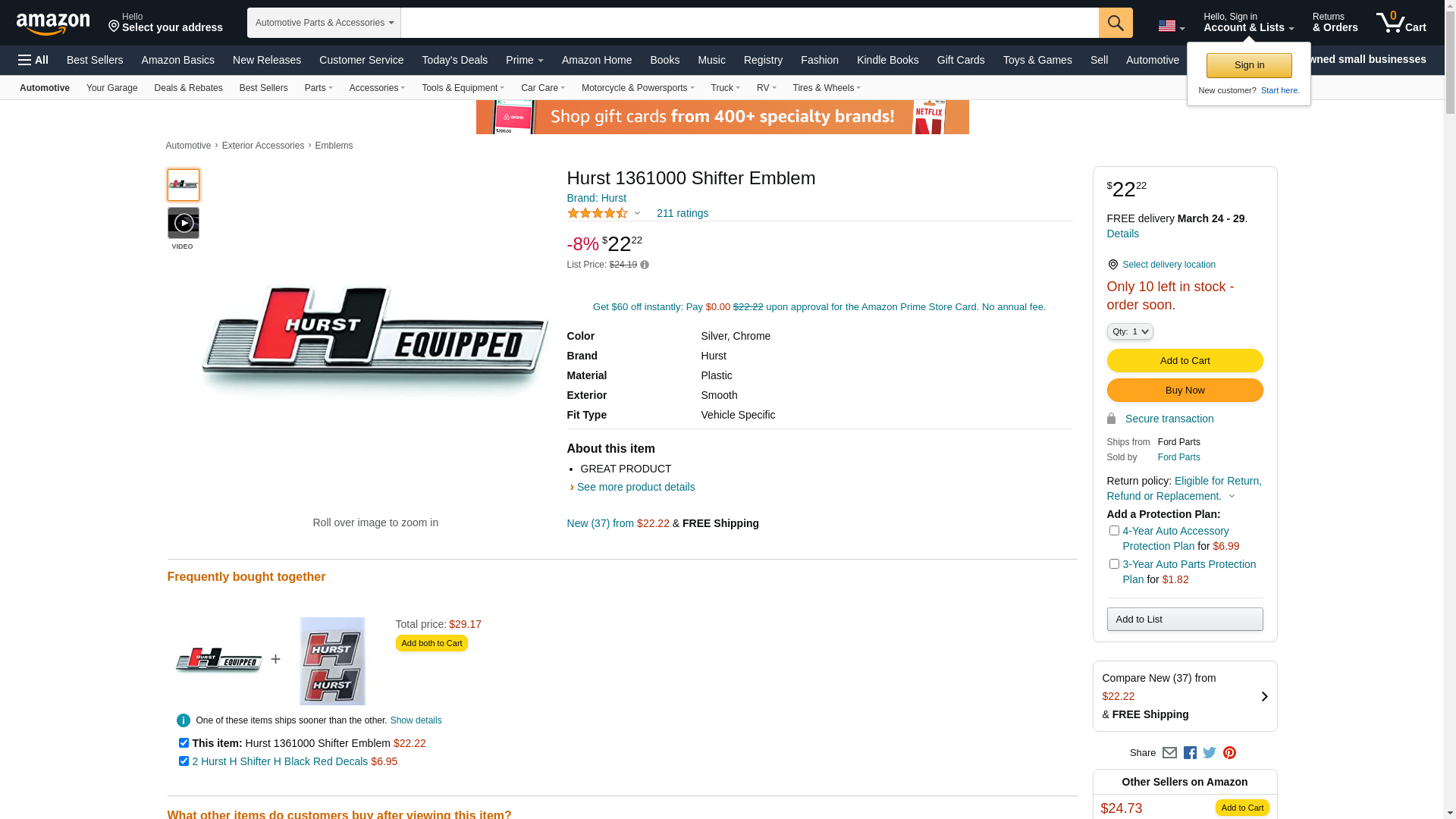Go to Today's Deals nav item
This screenshot has height=819, width=1456.
[x=455, y=60]
